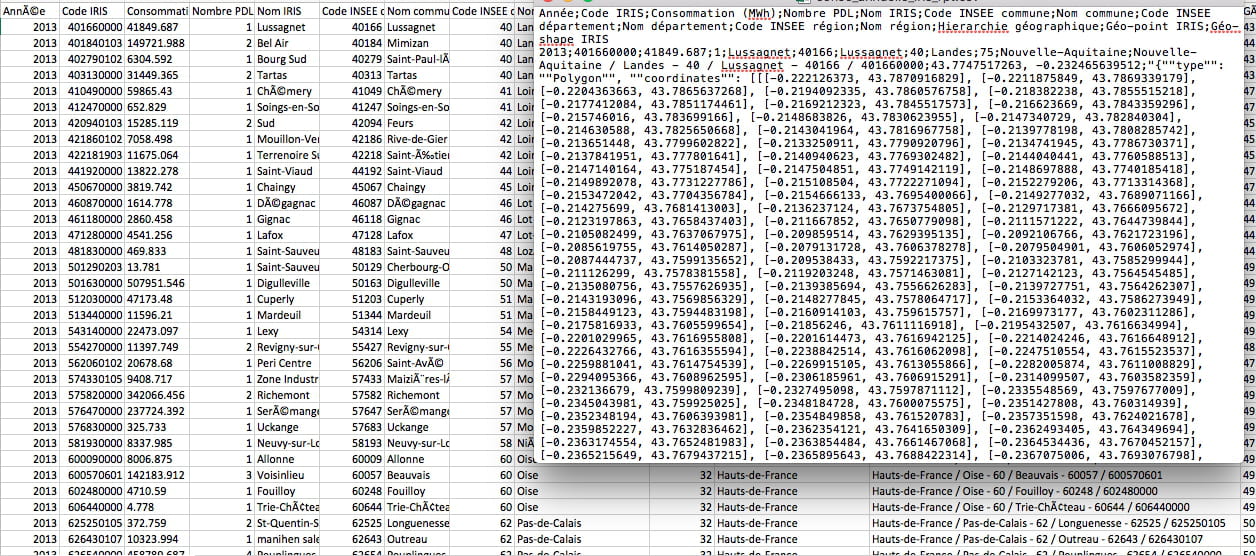
Task: Select consumption value 13822.278
Action: 157,171
